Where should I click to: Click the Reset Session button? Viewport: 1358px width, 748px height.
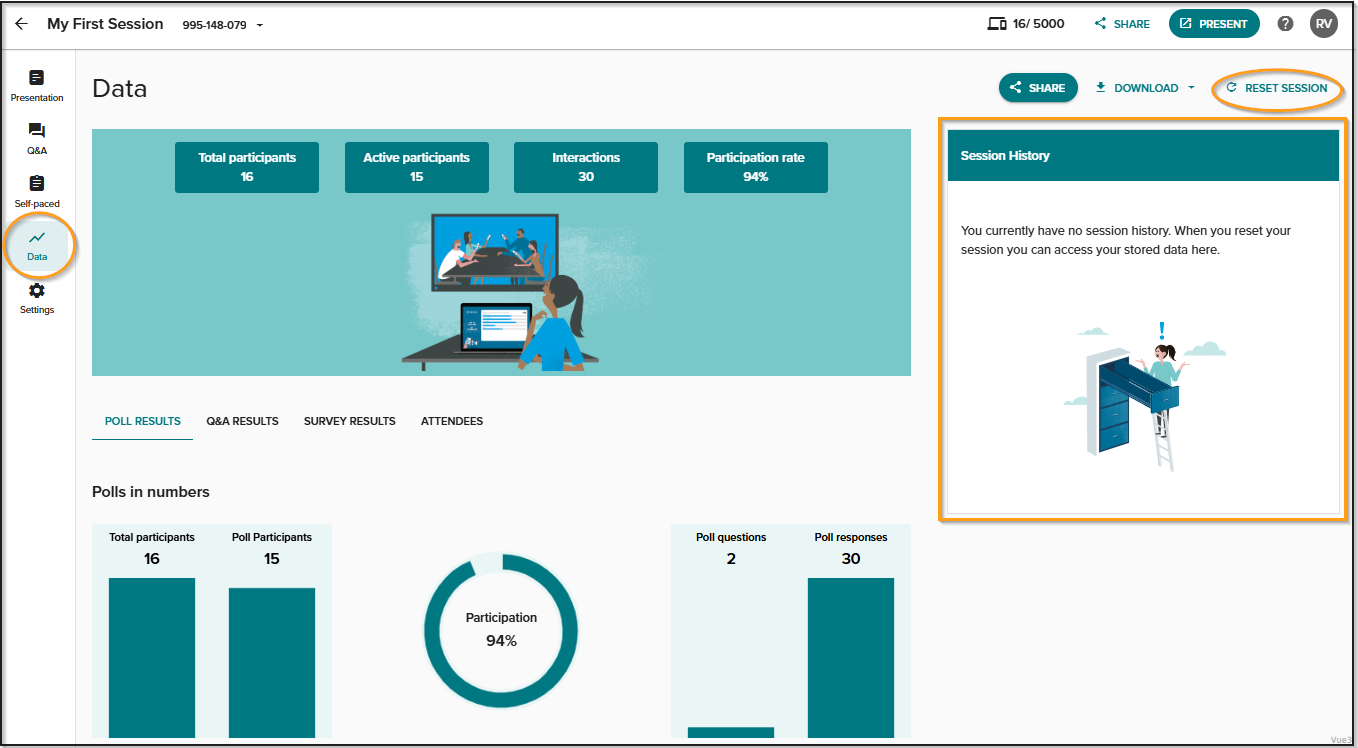[x=1277, y=88]
